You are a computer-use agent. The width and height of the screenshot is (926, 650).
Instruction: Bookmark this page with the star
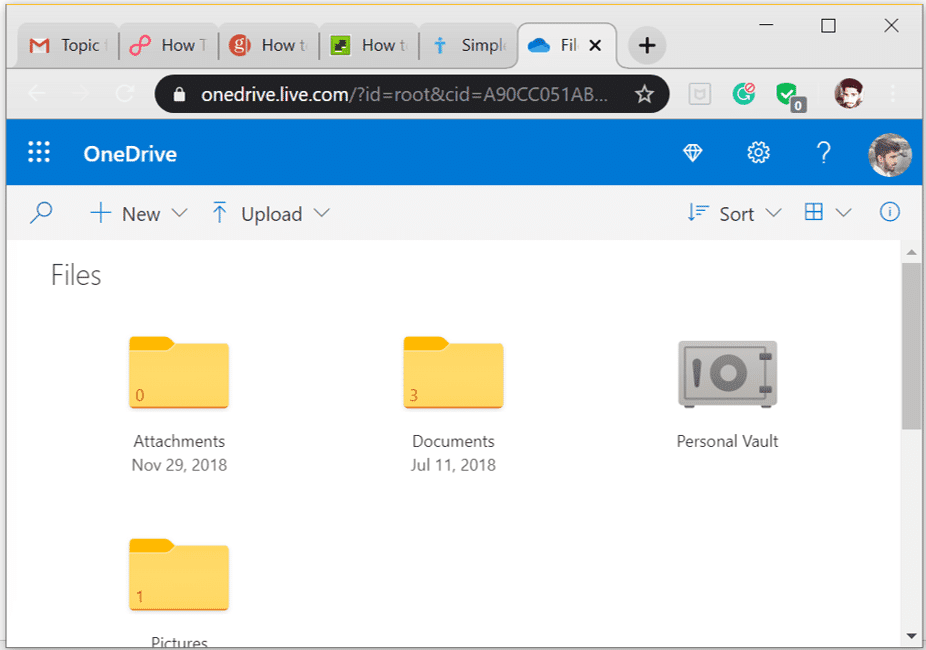pos(644,94)
